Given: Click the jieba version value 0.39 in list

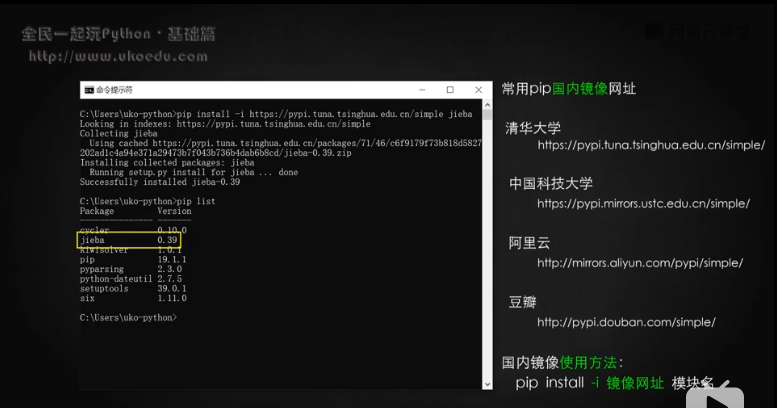Looking at the screenshot, I should 167,240.
